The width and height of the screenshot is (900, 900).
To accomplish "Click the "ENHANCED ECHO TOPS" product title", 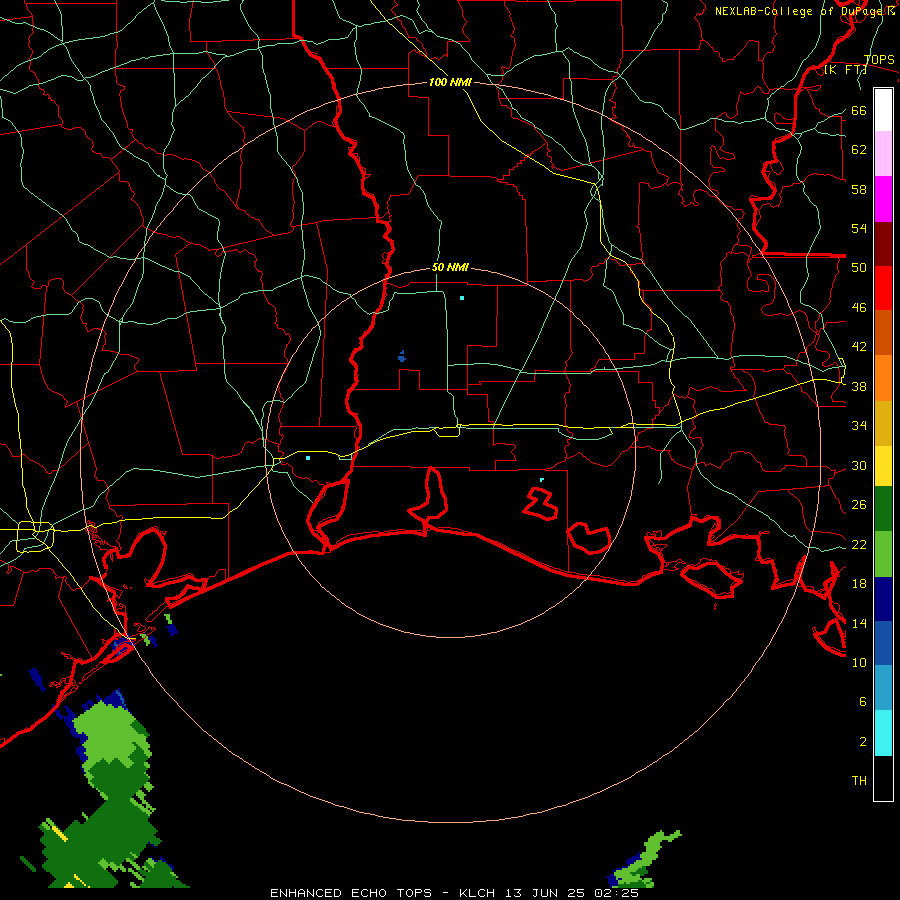I will coord(351,893).
